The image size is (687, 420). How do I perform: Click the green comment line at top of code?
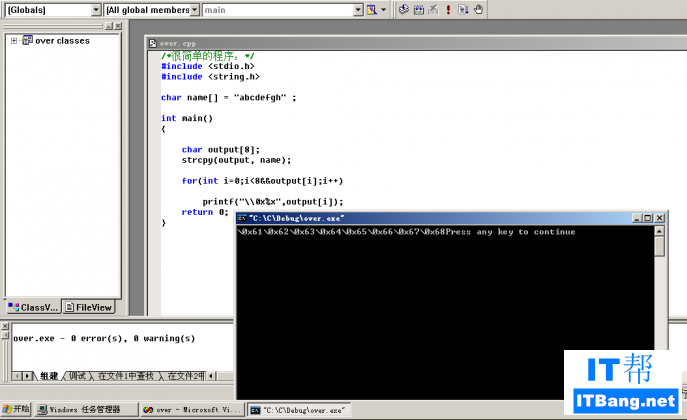(208, 56)
